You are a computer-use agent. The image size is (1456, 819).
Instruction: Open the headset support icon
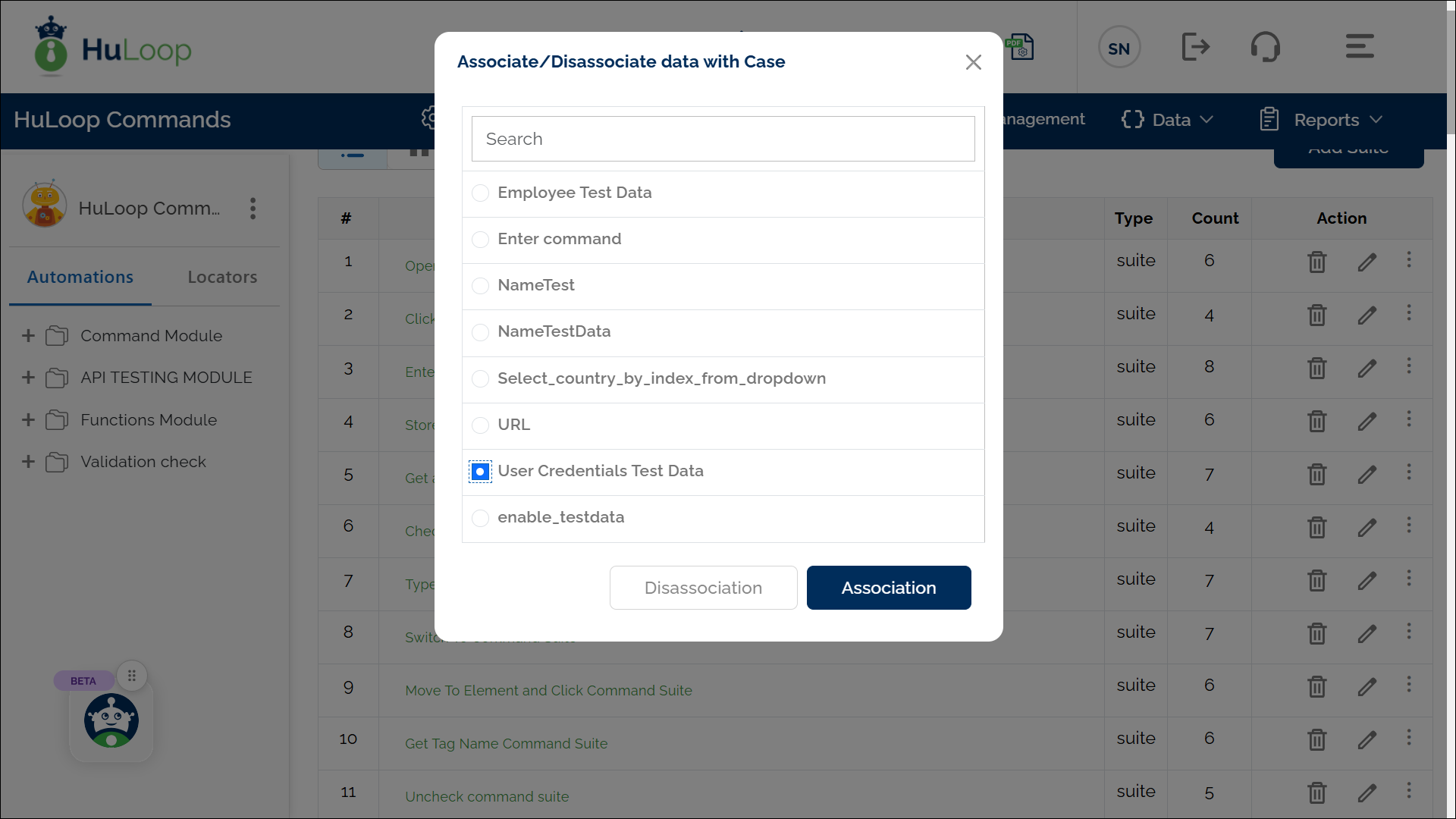tap(1265, 47)
